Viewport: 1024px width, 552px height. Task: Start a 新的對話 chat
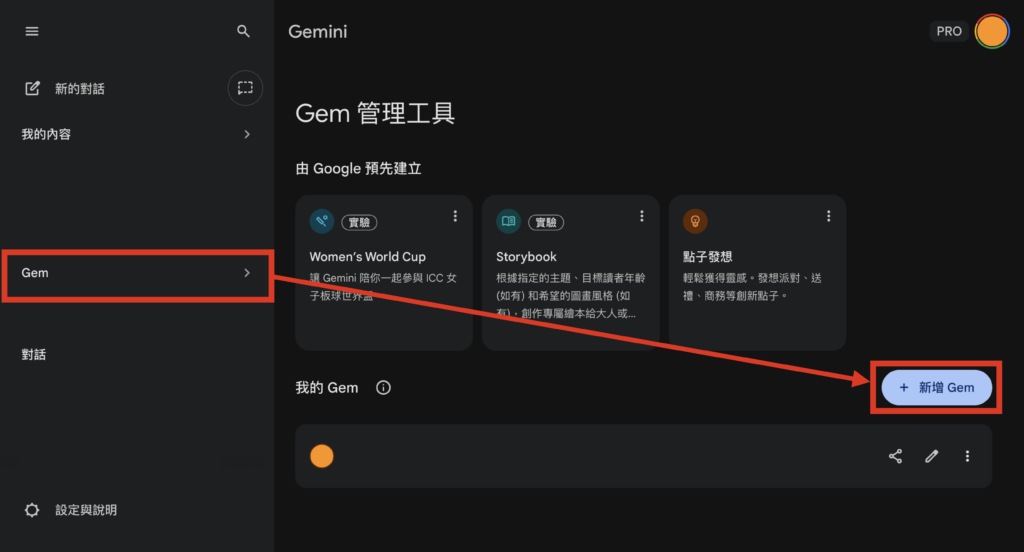click(79, 88)
